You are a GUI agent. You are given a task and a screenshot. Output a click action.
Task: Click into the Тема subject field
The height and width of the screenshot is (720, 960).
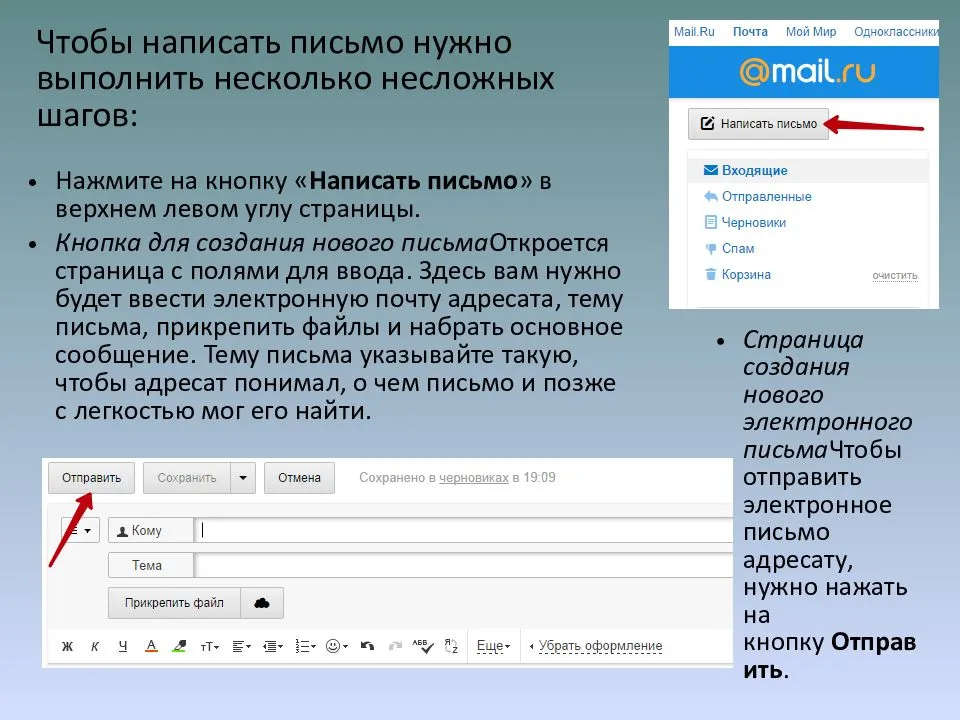[463, 565]
